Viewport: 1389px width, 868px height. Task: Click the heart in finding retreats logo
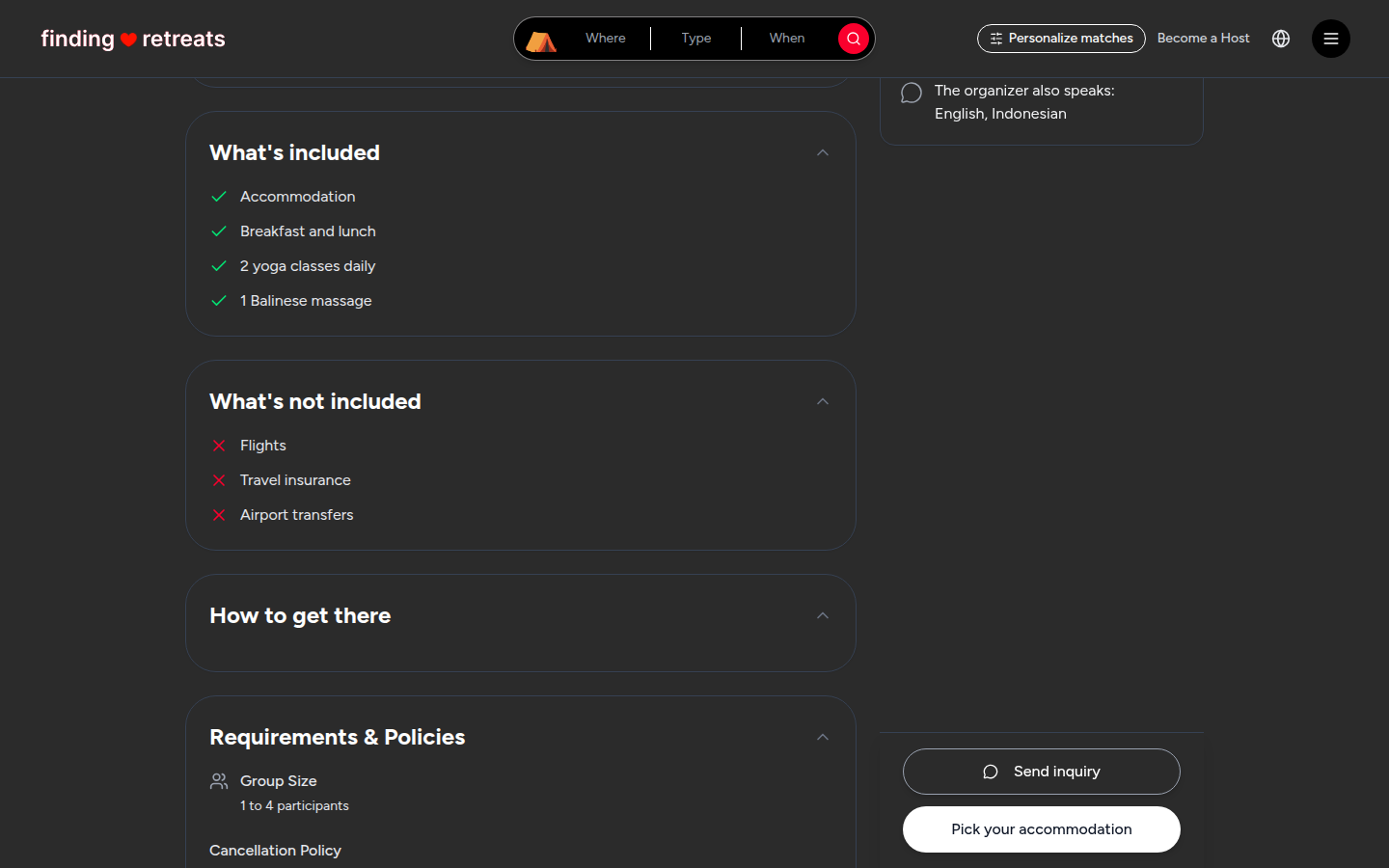[x=128, y=40]
